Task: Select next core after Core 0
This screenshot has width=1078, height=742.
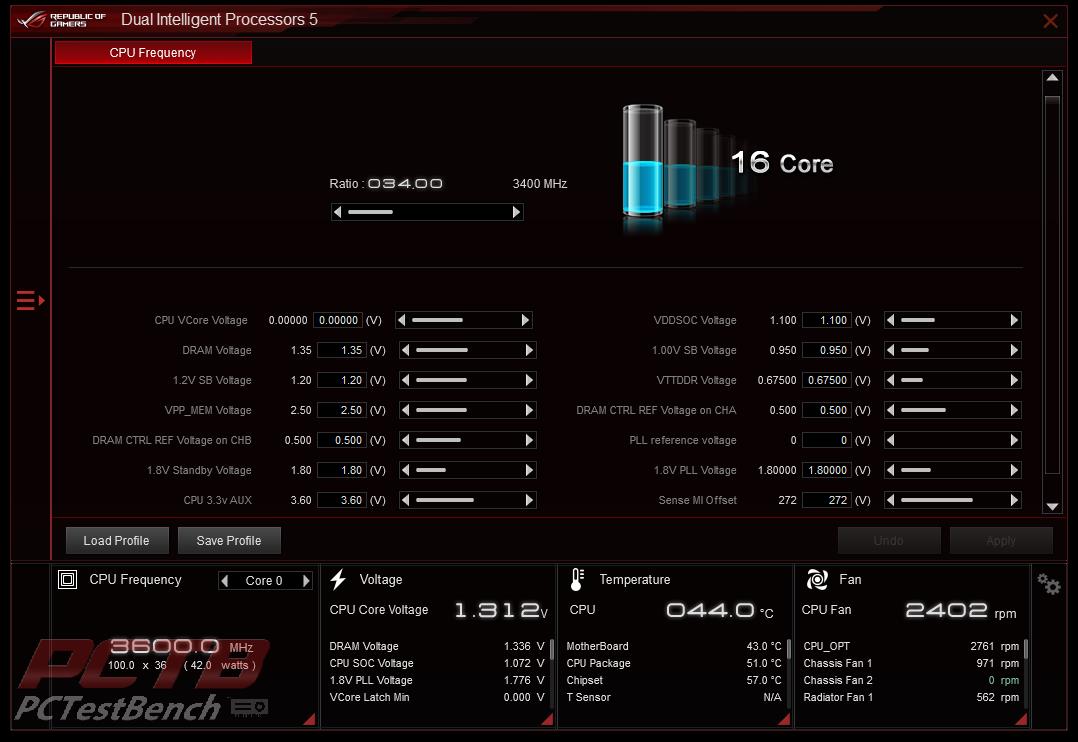Action: (306, 580)
